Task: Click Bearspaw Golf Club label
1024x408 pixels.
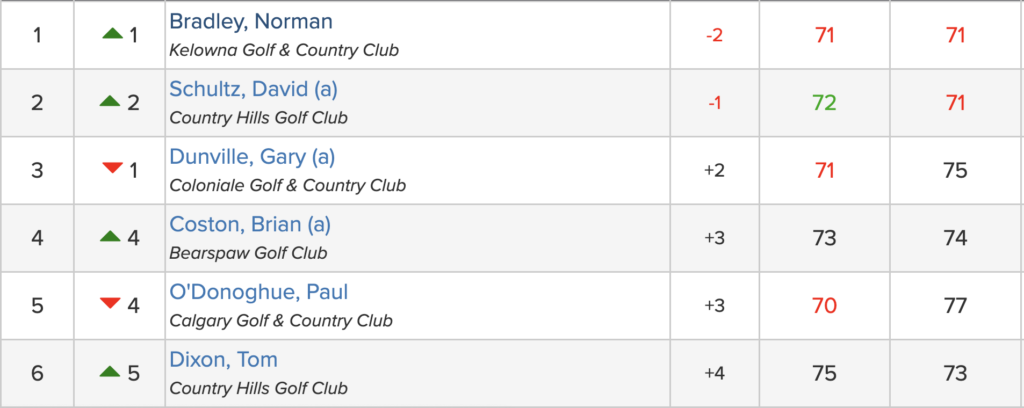Action: point(248,253)
